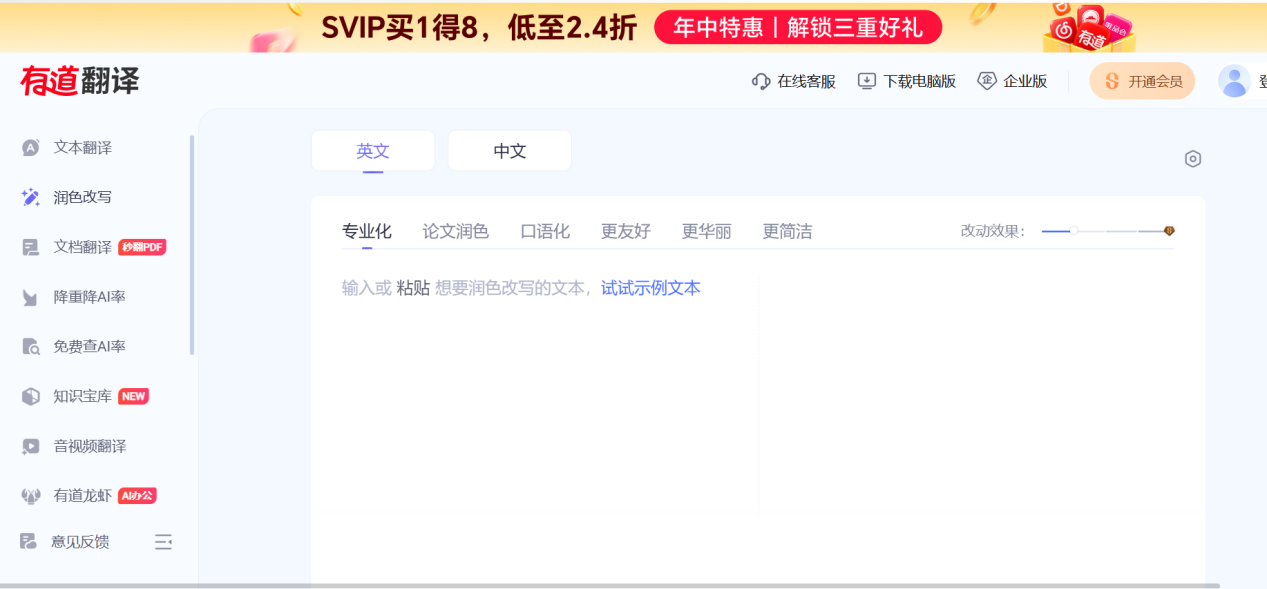Viewport: 1267px width, 589px height.
Task: Switch to the 论文润色 style tab
Action: pyautogui.click(x=456, y=231)
